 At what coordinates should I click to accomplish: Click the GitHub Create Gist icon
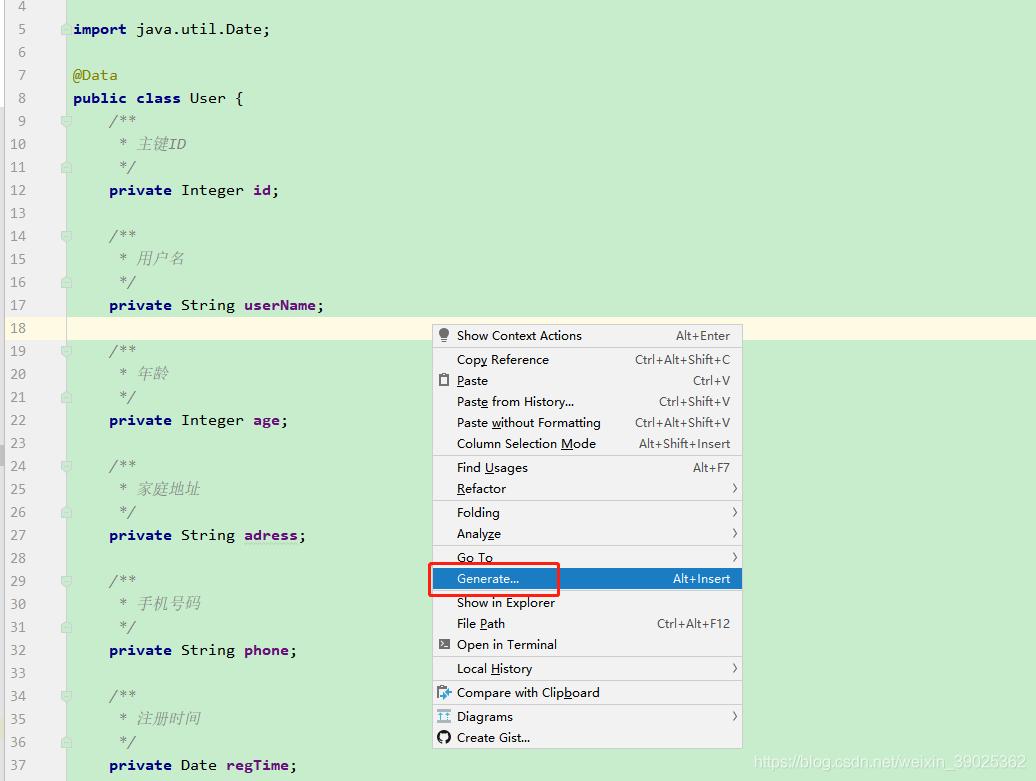coord(444,737)
